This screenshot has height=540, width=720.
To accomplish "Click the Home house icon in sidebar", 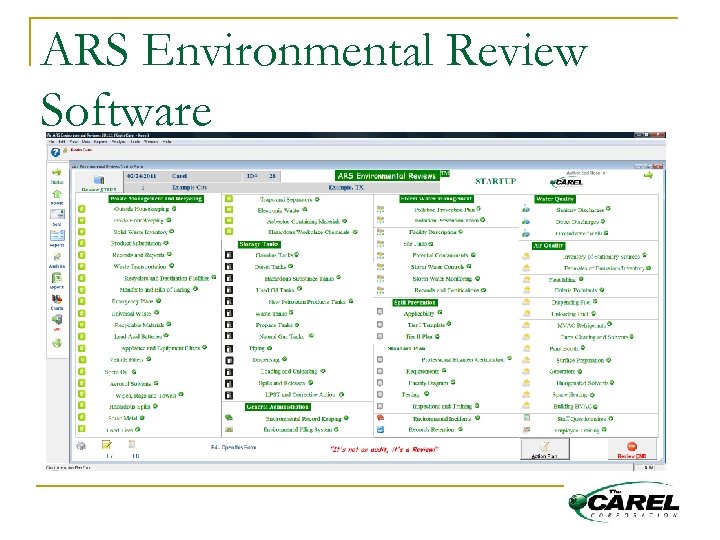I will tap(56, 193).
